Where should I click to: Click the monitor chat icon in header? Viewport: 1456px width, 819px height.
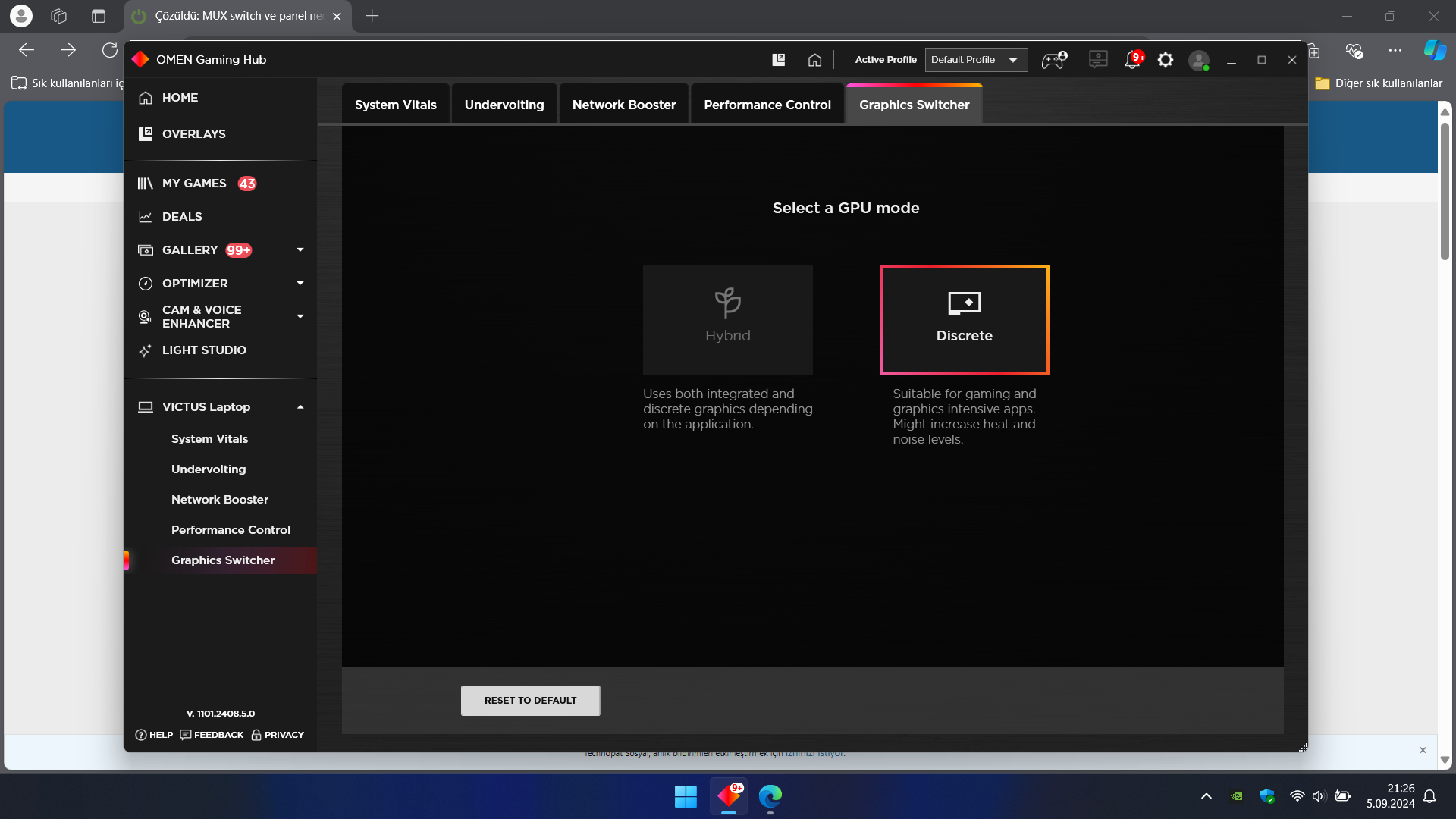pyautogui.click(x=1097, y=60)
